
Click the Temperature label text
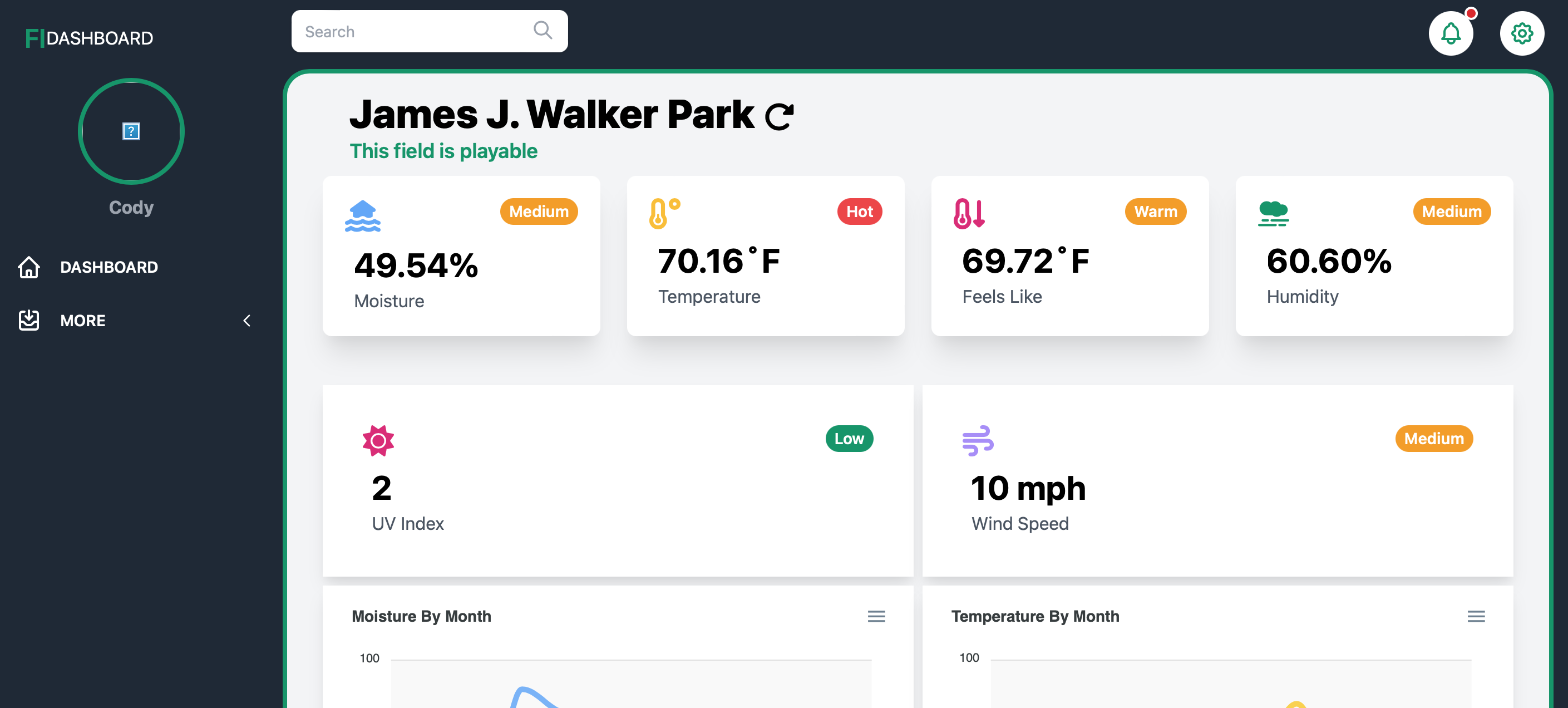click(x=709, y=297)
